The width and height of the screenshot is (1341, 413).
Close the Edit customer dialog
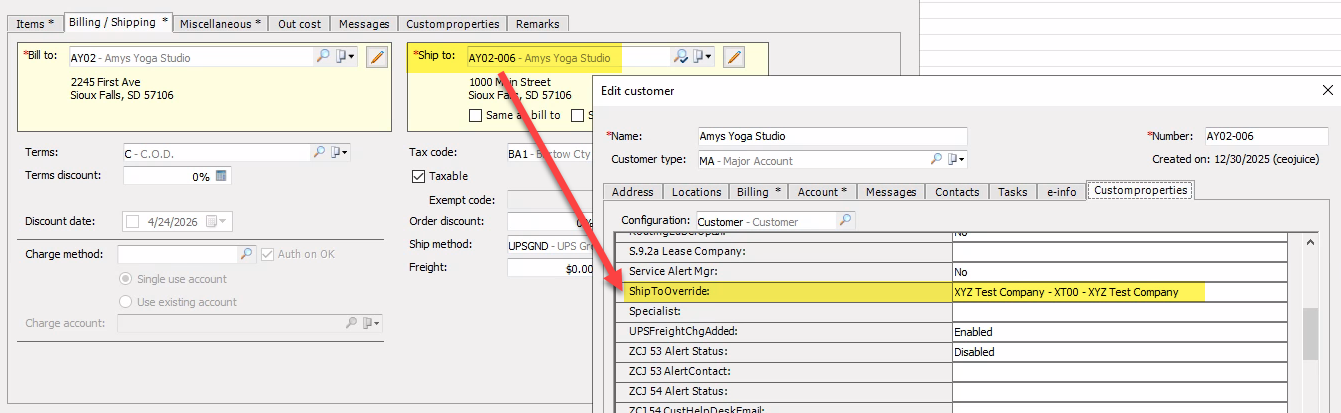point(1327,91)
